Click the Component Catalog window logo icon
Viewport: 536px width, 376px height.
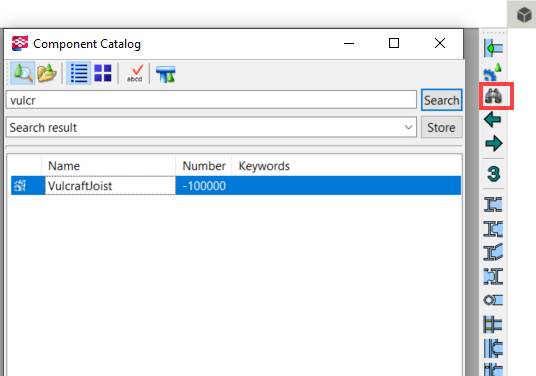(20, 43)
